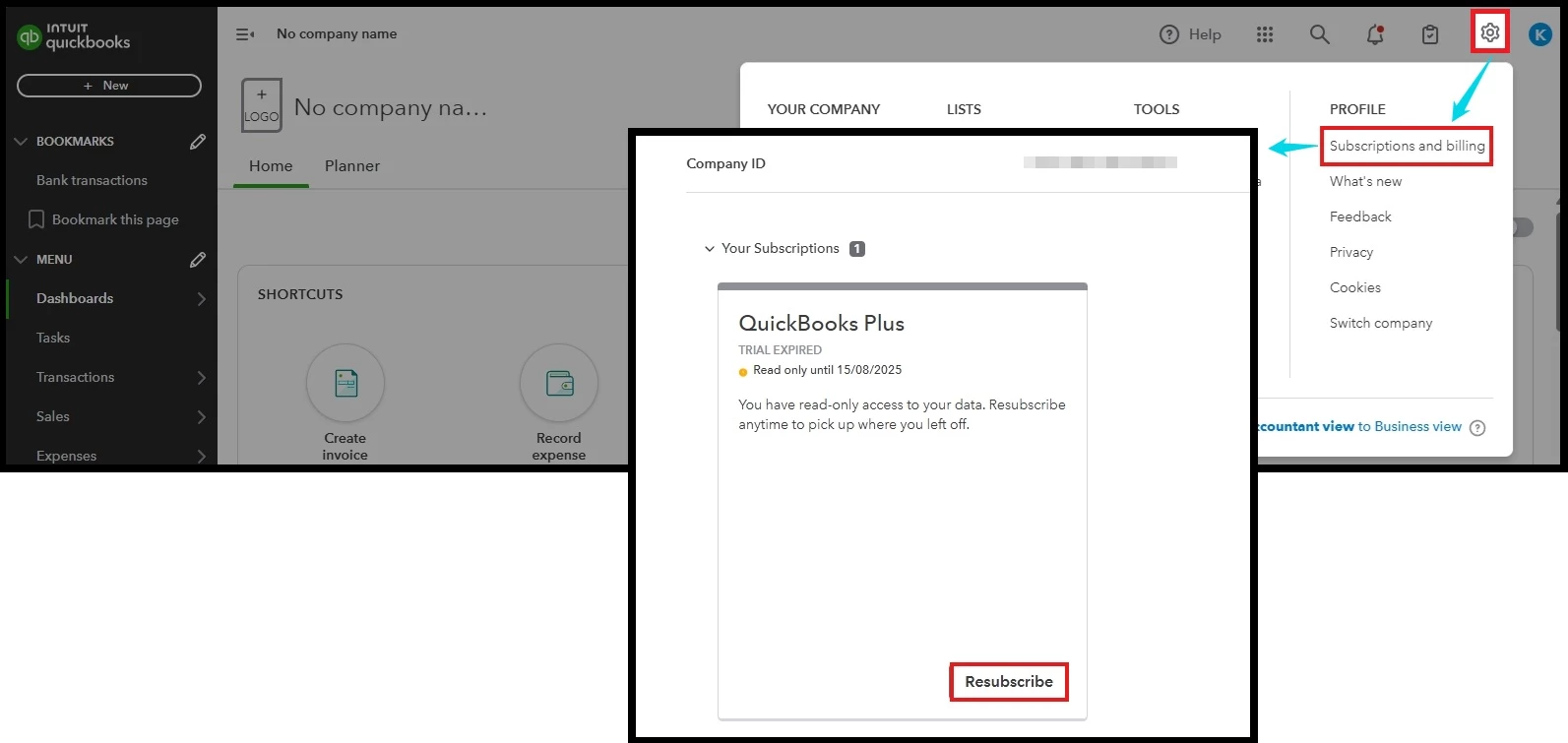Click 'Read only until 15/08/2025' text
This screenshot has height=743, width=1568.
point(828,370)
